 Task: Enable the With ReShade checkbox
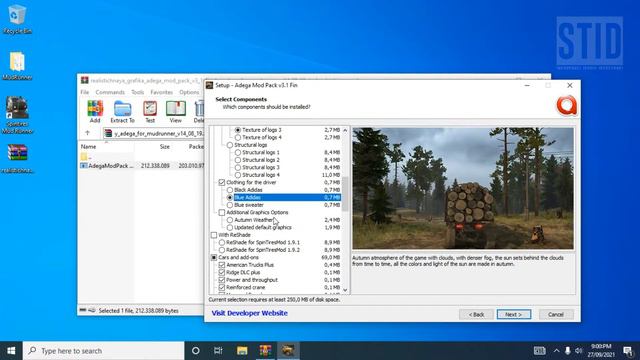pos(214,235)
